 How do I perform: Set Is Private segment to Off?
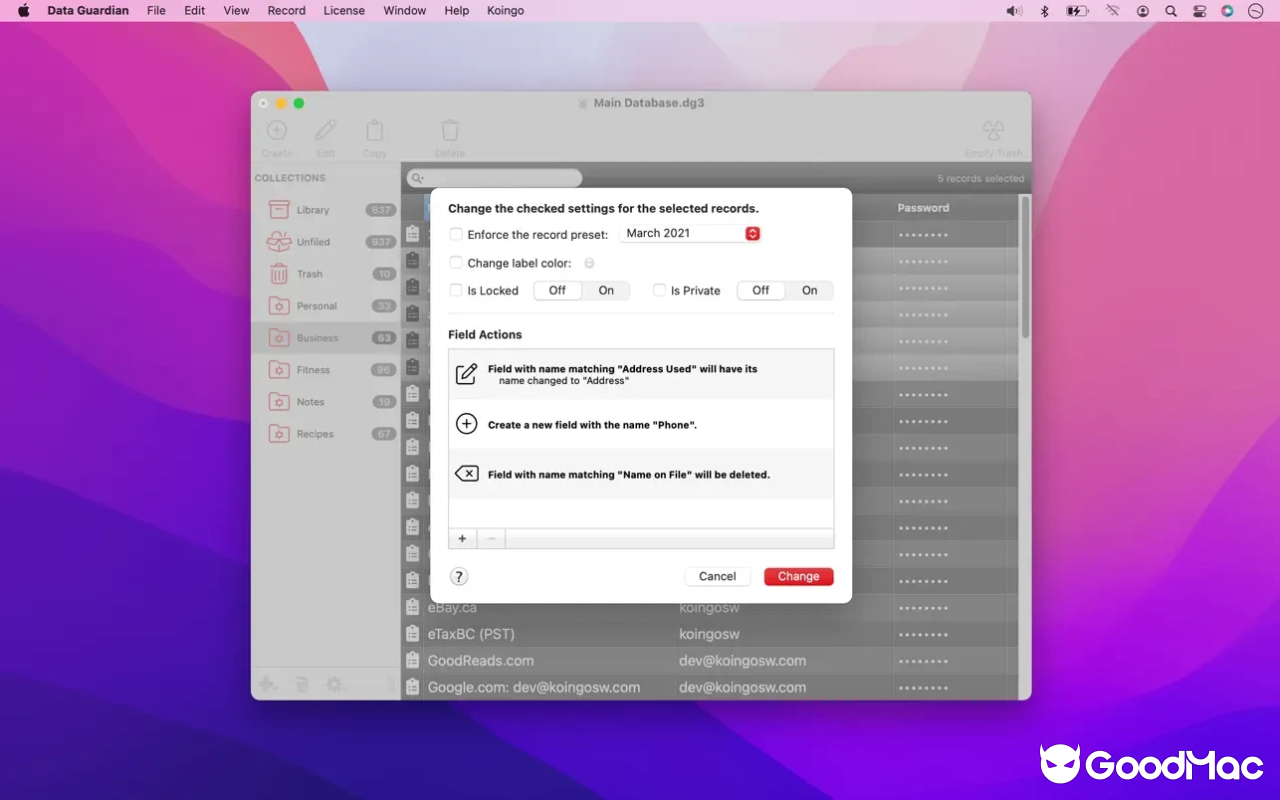coord(761,291)
